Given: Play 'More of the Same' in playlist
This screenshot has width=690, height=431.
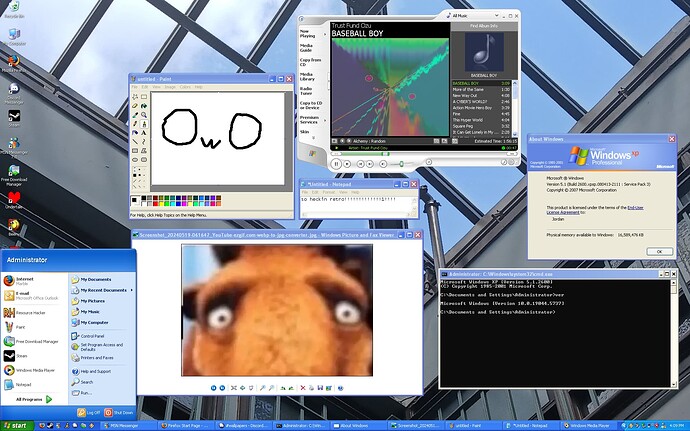Looking at the screenshot, I should (x=481, y=89).
